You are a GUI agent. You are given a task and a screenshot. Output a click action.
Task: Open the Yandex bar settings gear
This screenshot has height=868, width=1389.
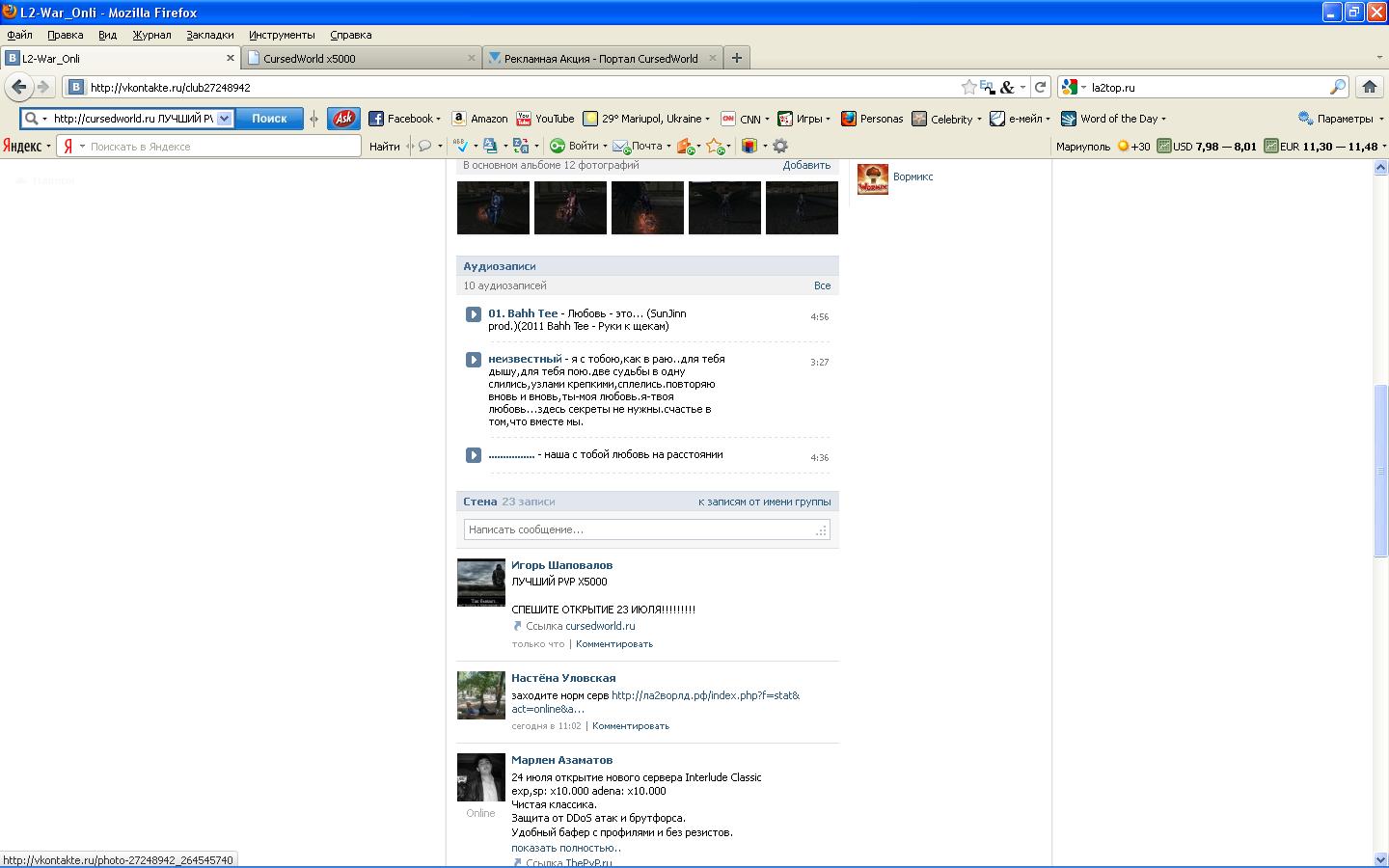[x=780, y=146]
